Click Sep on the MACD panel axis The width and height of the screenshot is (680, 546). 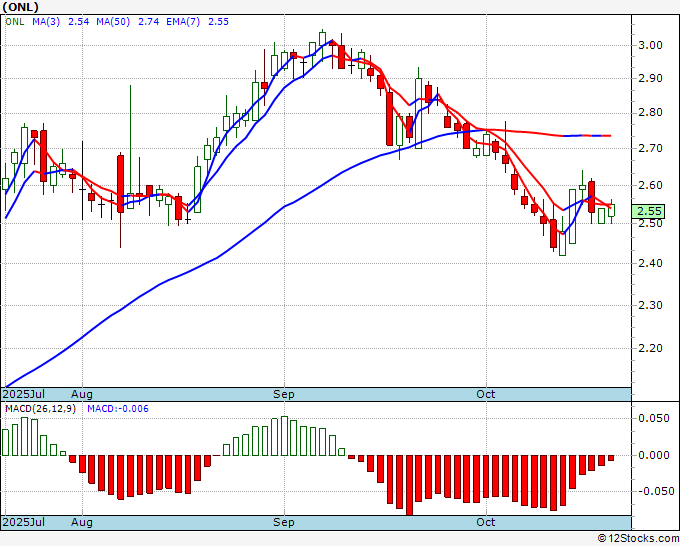tap(284, 522)
